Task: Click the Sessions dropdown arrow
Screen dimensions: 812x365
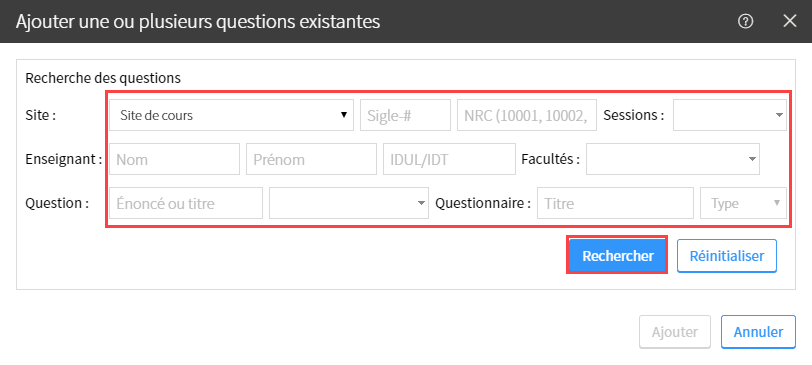Action: (x=779, y=115)
